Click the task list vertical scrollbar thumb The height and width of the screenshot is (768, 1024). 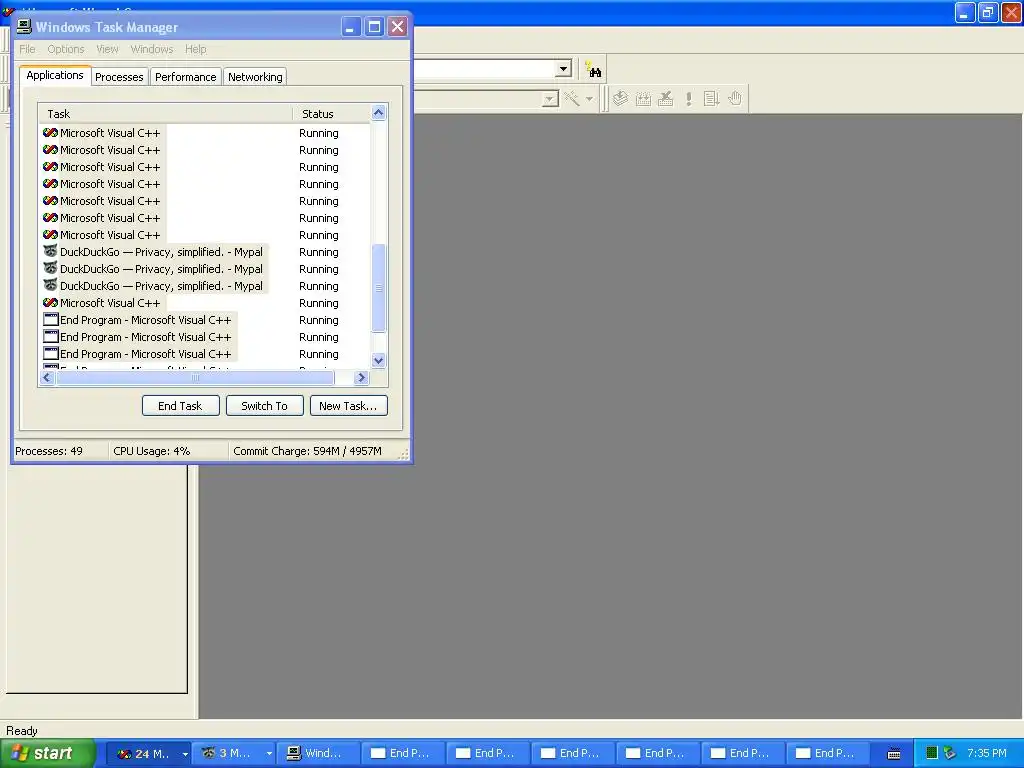pyautogui.click(x=379, y=288)
